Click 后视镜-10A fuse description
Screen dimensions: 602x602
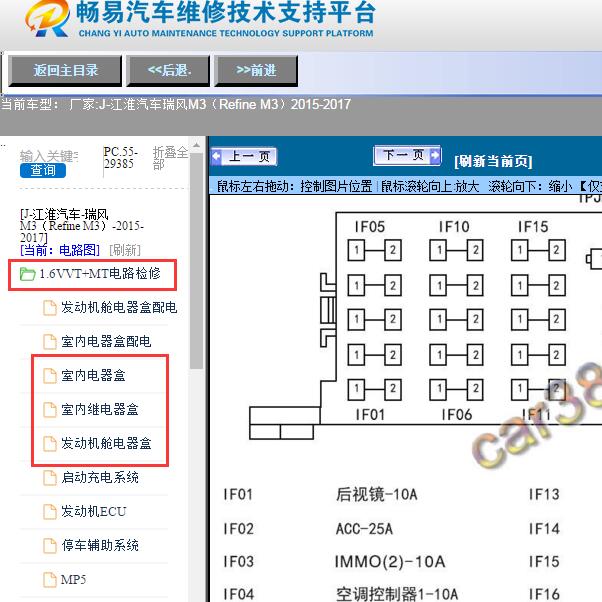(376, 494)
